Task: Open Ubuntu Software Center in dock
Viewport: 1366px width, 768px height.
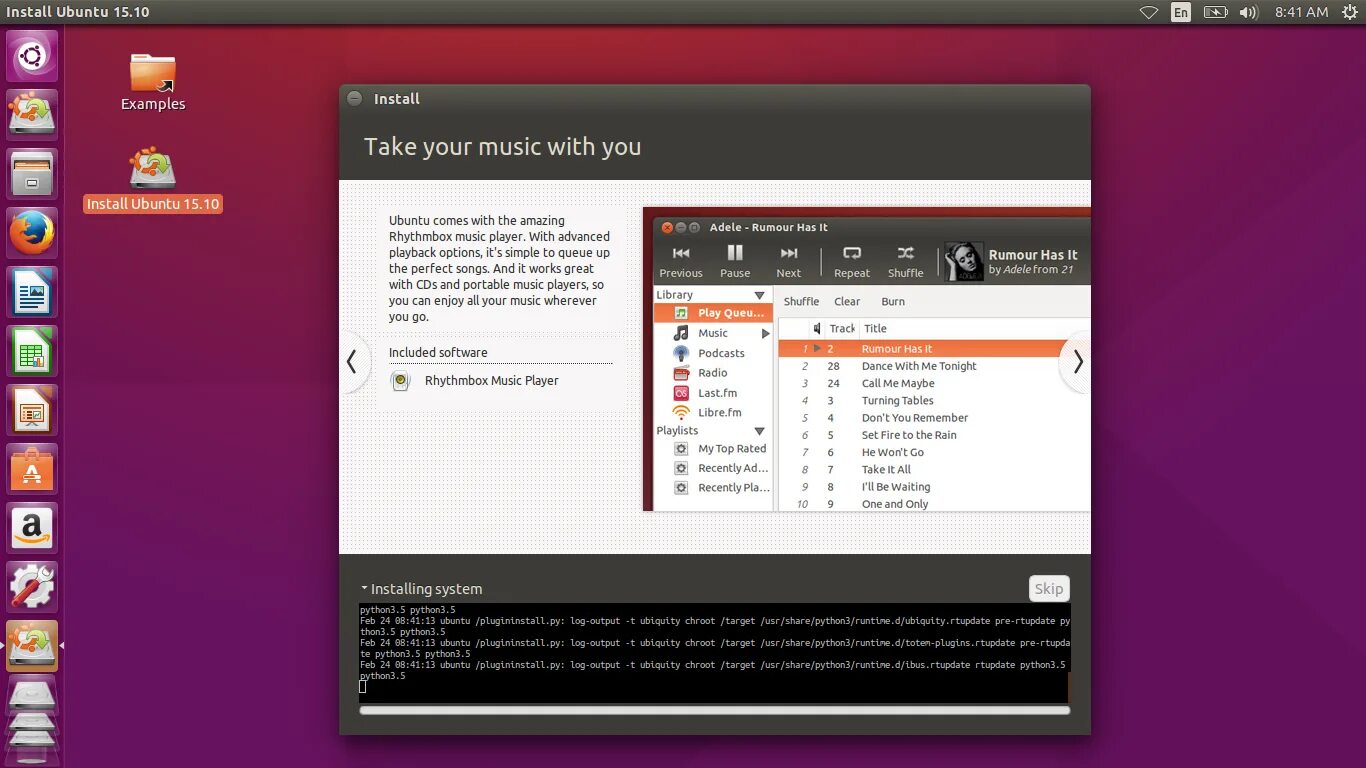Action: [x=32, y=469]
